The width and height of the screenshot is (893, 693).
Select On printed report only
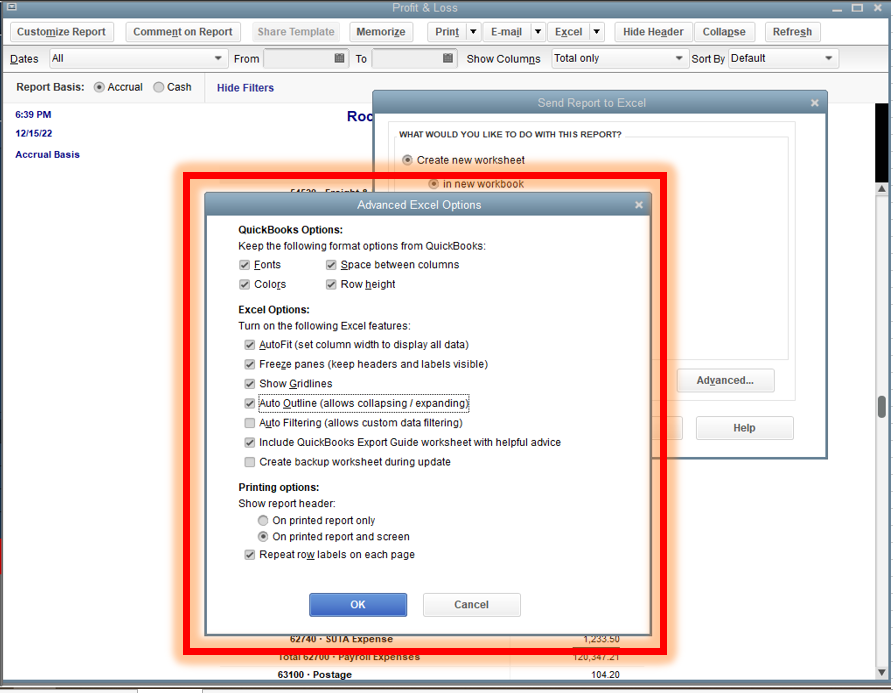[263, 520]
